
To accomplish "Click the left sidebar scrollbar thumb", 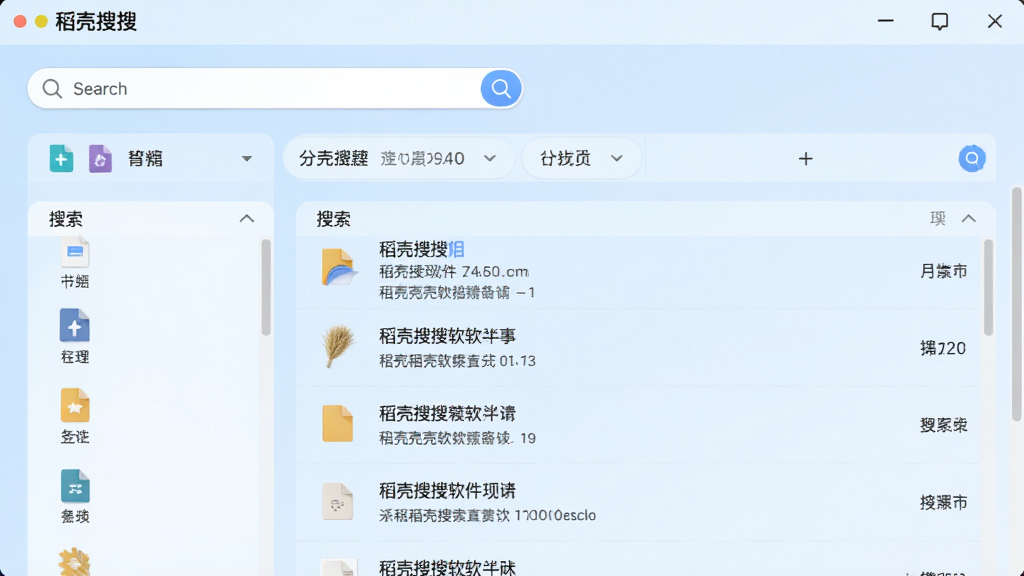I will (266, 287).
